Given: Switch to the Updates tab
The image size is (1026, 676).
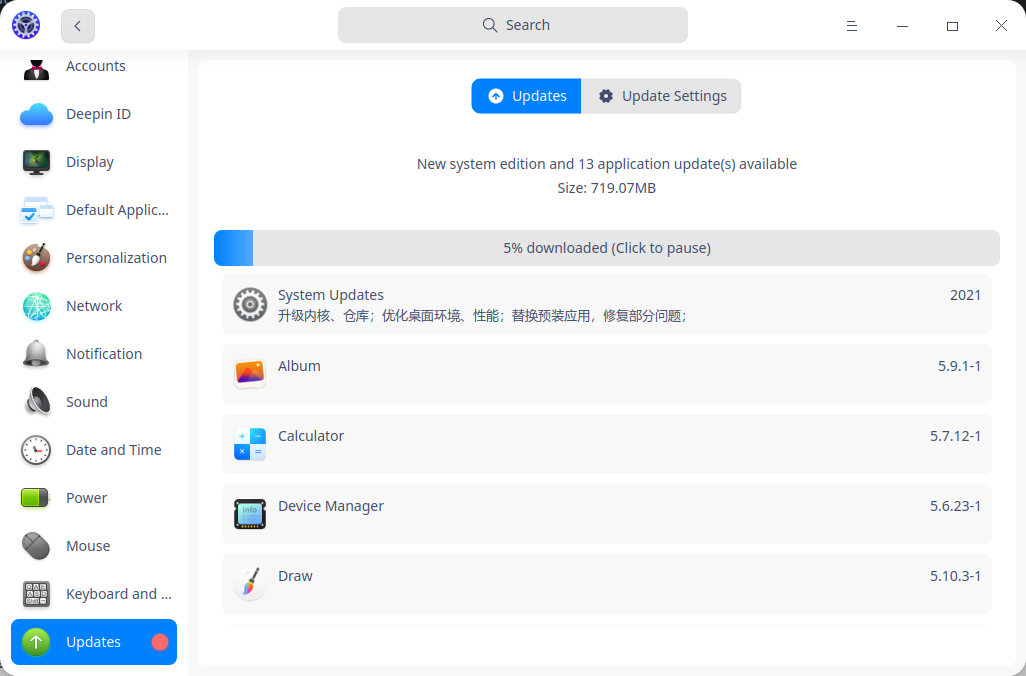Looking at the screenshot, I should click(x=526, y=96).
